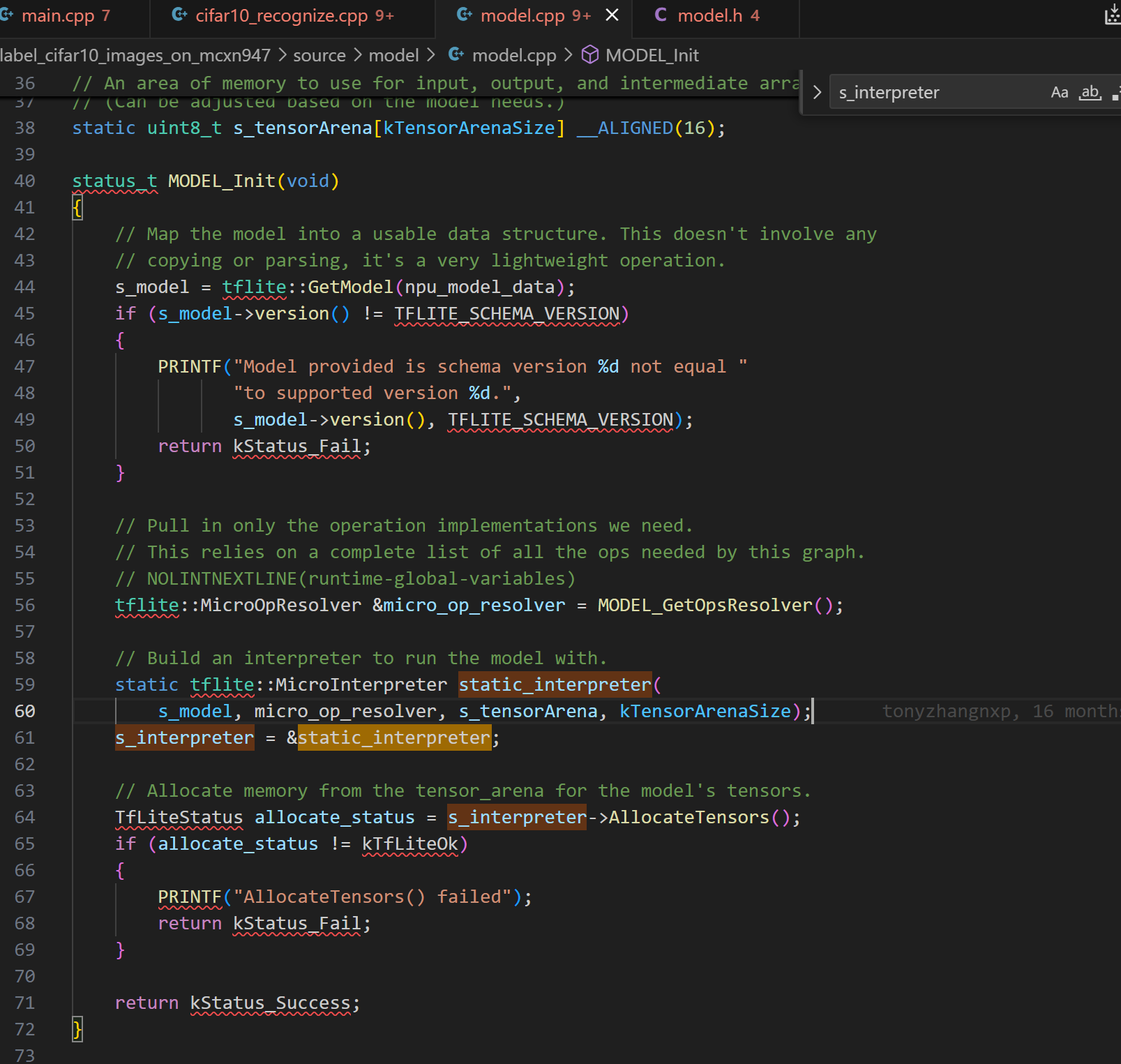Click AllocateTensors call on line 64
The image size is (1121, 1064).
689,817
